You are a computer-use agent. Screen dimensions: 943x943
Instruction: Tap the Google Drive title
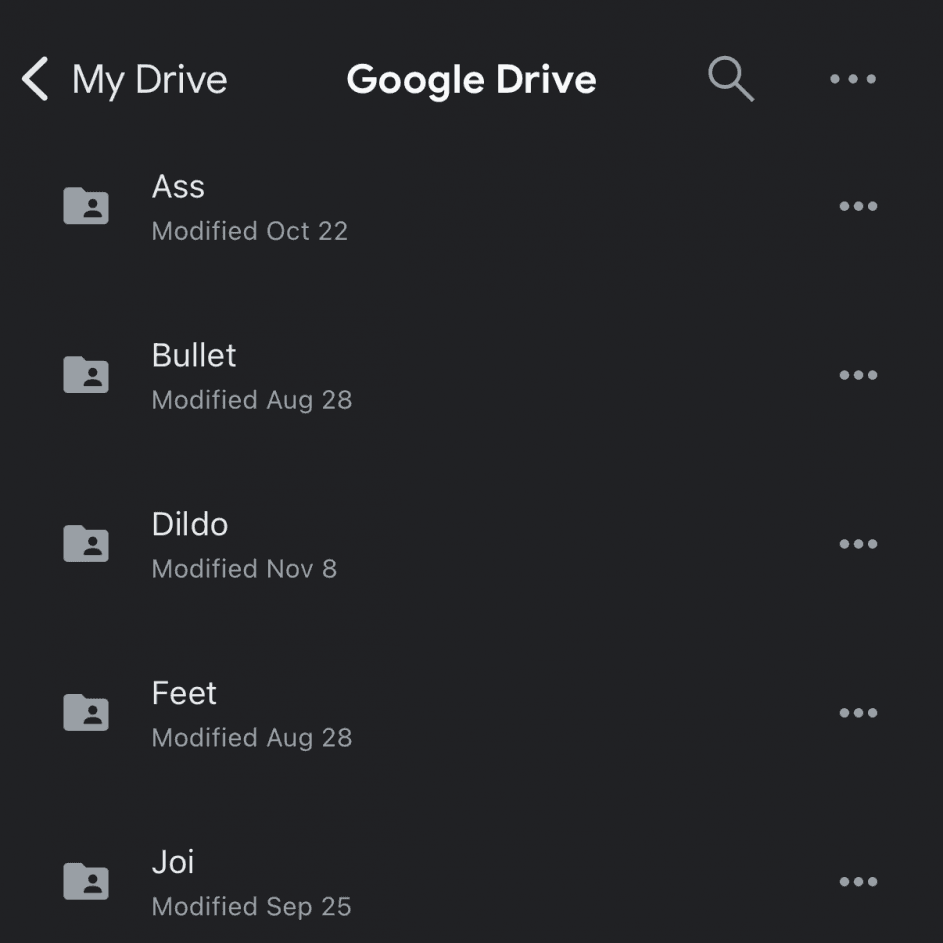[471, 79]
